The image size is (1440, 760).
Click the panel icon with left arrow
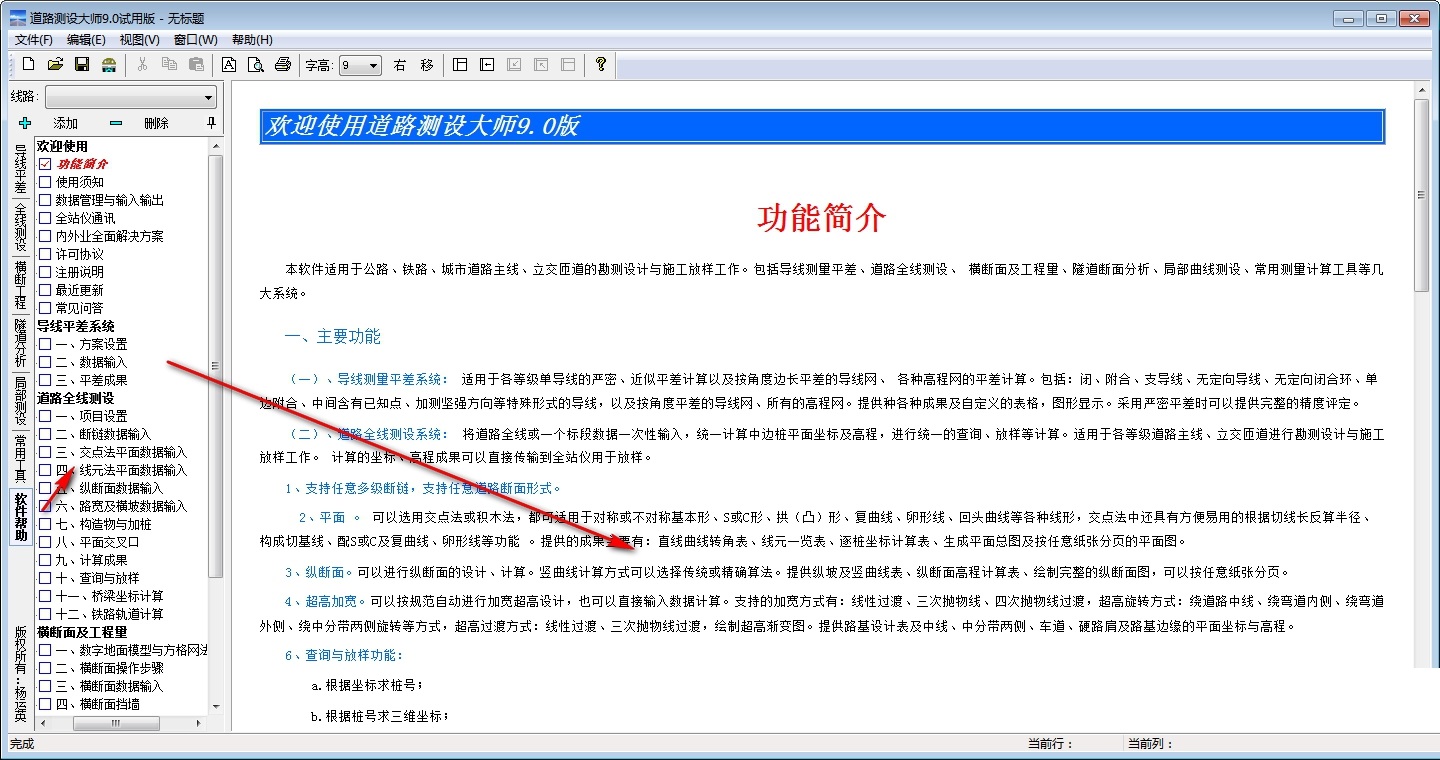coord(487,64)
